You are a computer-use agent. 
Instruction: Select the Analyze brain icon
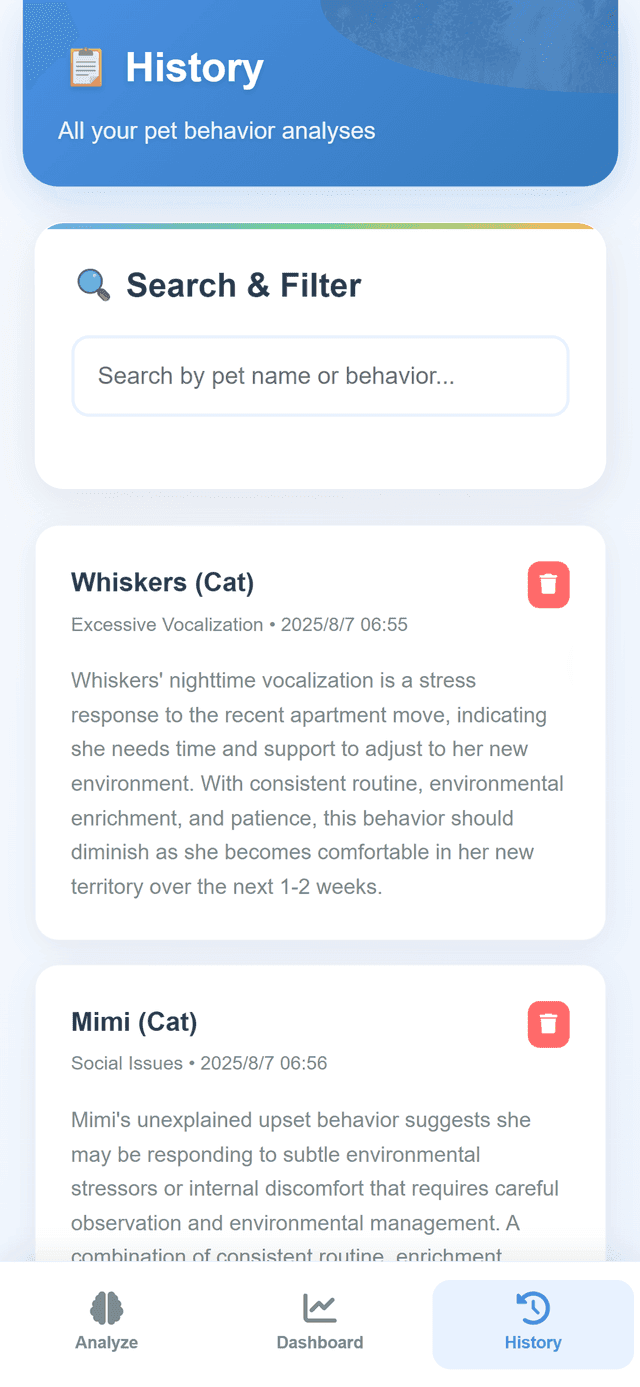coord(106,1305)
